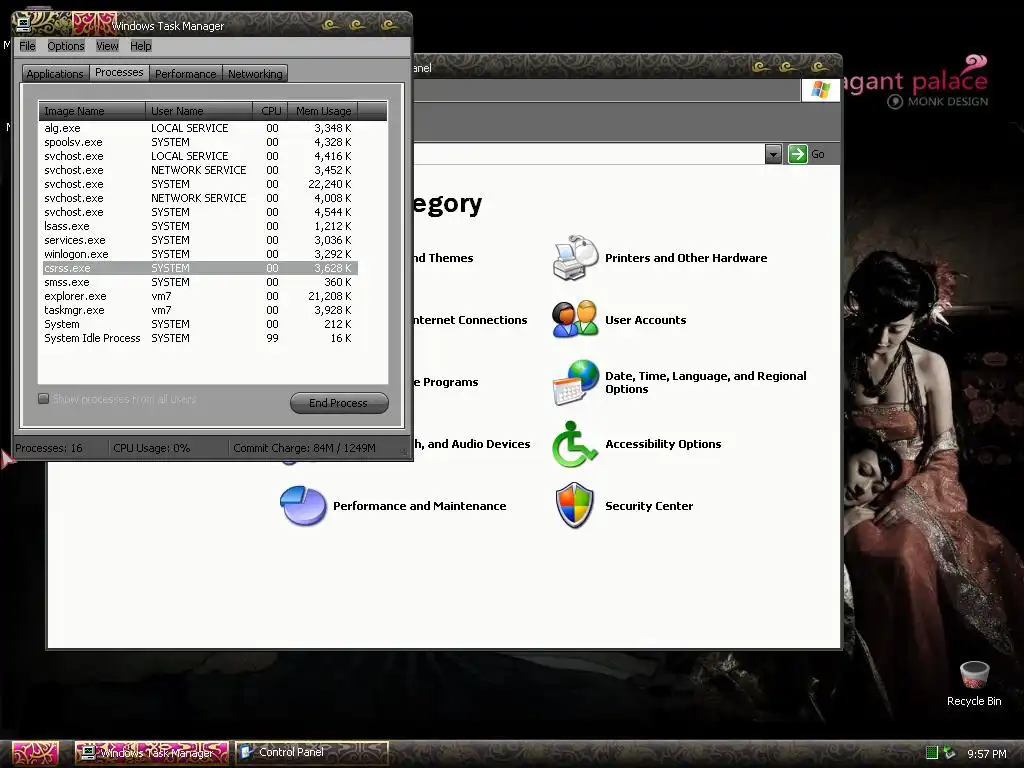This screenshot has width=1024, height=768.
Task: Select the smss.exe process row
Action: (x=199, y=282)
